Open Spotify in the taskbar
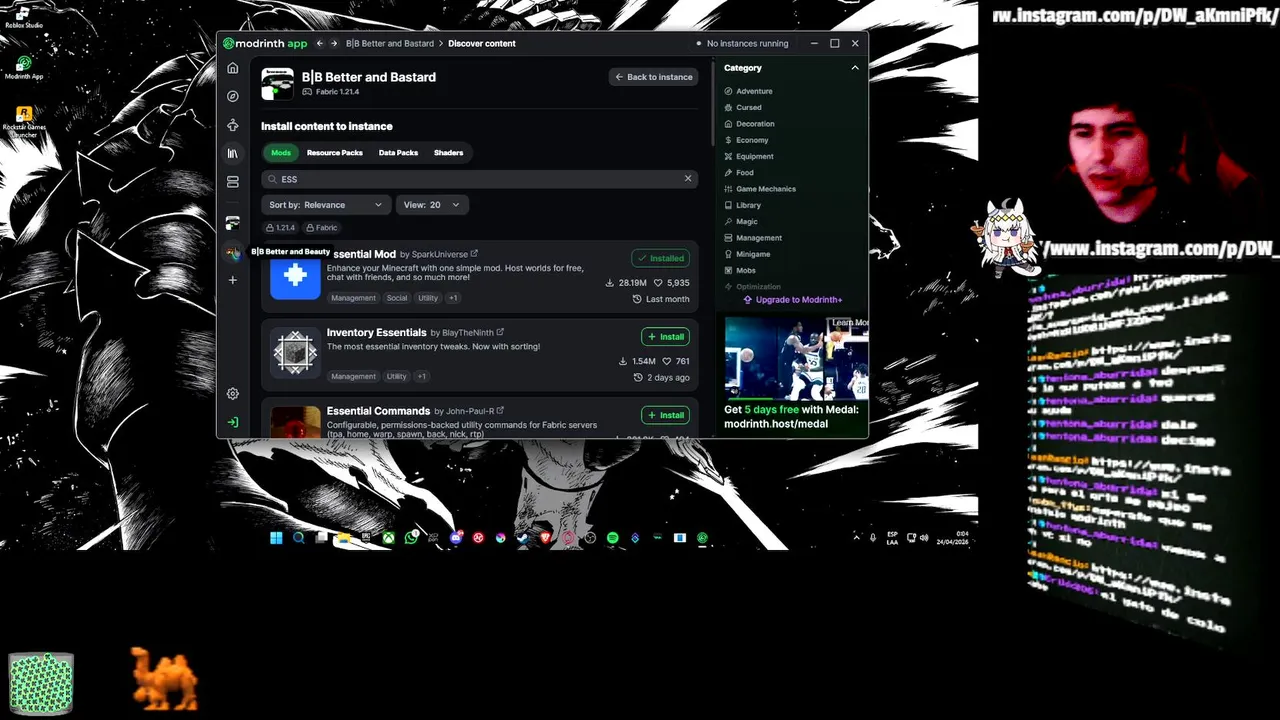Image resolution: width=1280 pixels, height=720 pixels. [612, 538]
